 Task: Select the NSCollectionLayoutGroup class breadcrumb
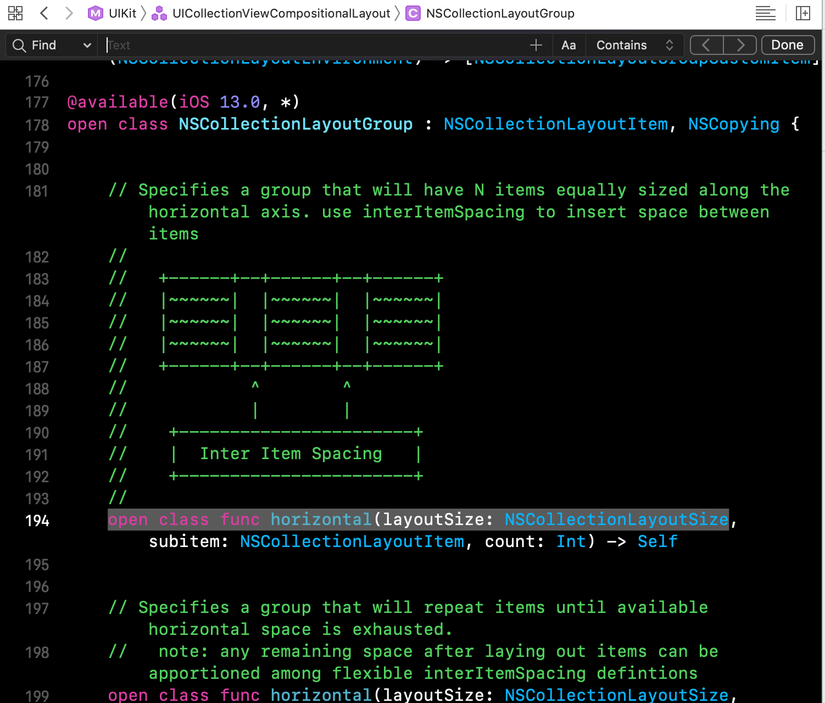pyautogui.click(x=490, y=13)
